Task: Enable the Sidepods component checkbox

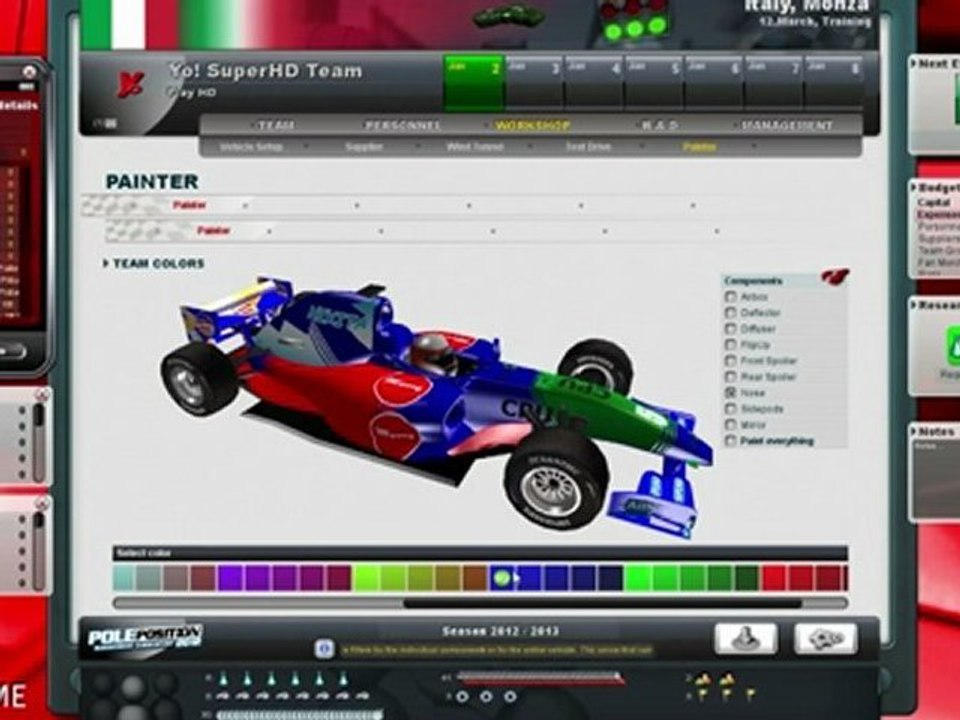Action: click(x=730, y=408)
